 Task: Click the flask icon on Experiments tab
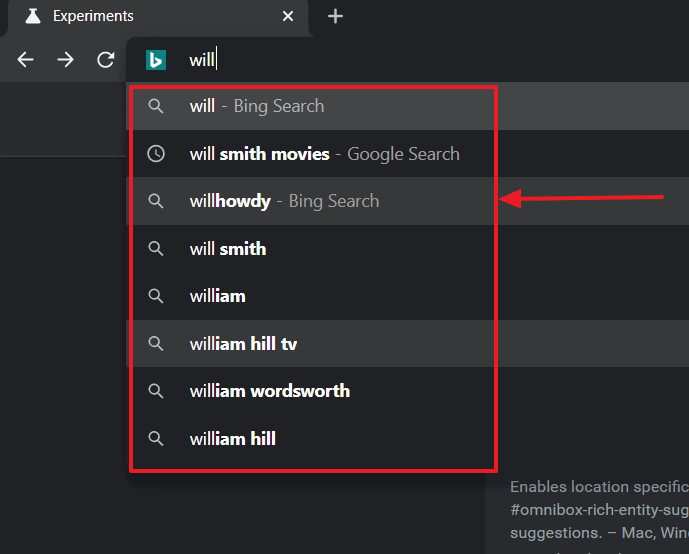coord(33,16)
